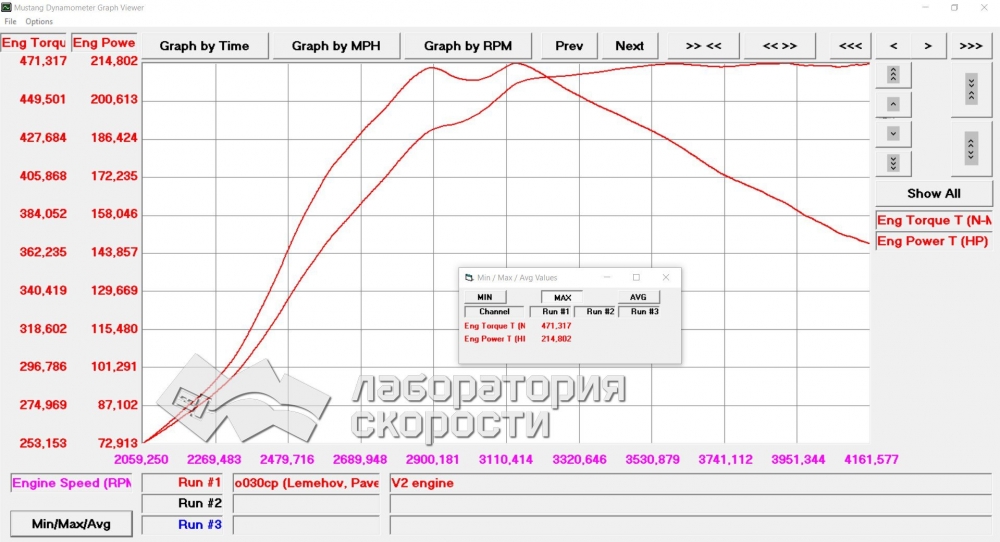
Task: Close the Min / Max / Avg Values window
Action: point(665,277)
